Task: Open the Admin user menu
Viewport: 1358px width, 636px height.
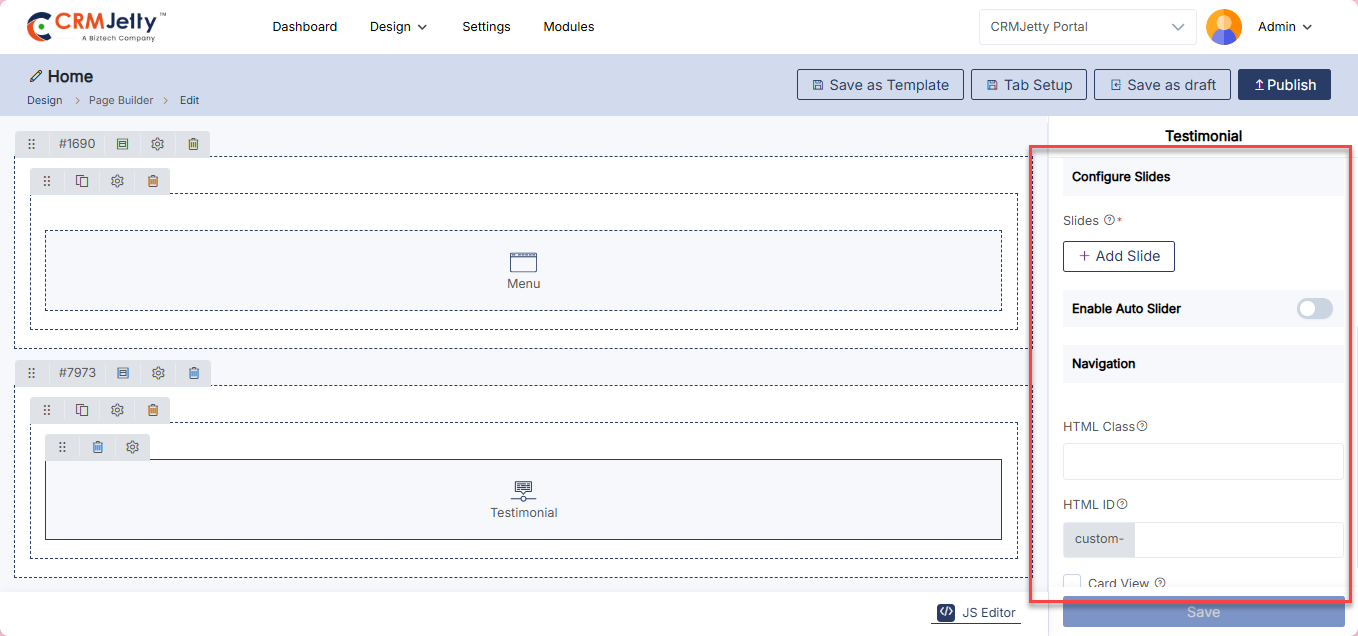Action: (x=1284, y=27)
